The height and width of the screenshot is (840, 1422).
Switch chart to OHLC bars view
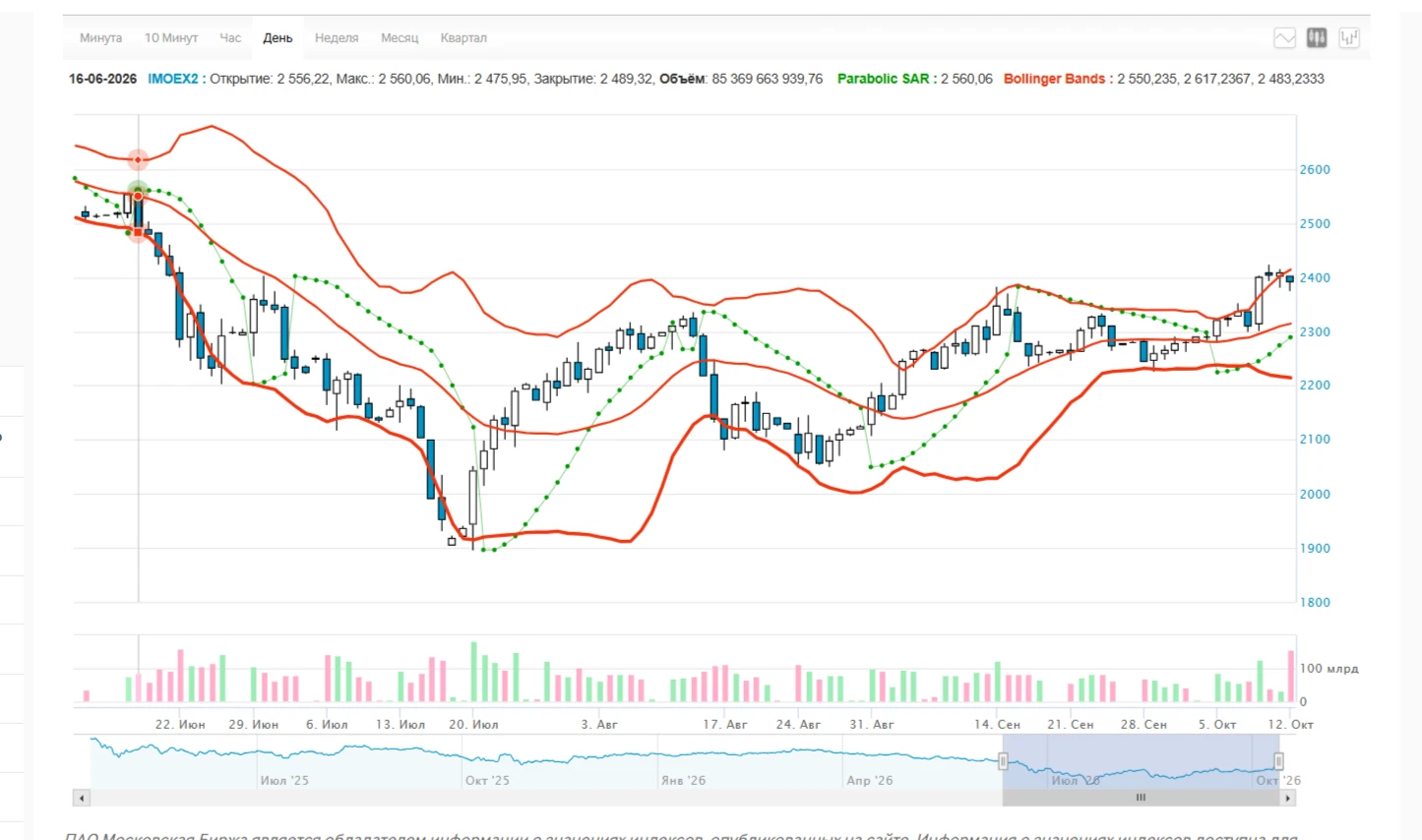(1349, 38)
